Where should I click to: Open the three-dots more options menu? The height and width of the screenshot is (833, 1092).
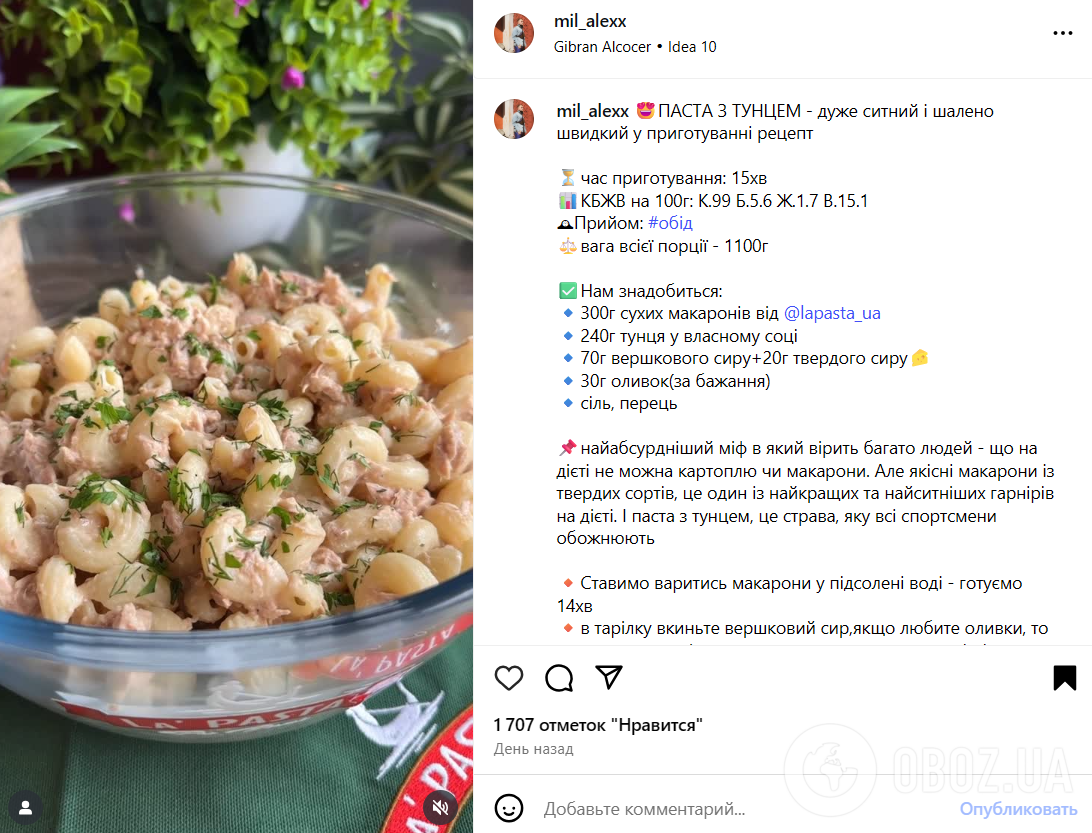point(1062,33)
